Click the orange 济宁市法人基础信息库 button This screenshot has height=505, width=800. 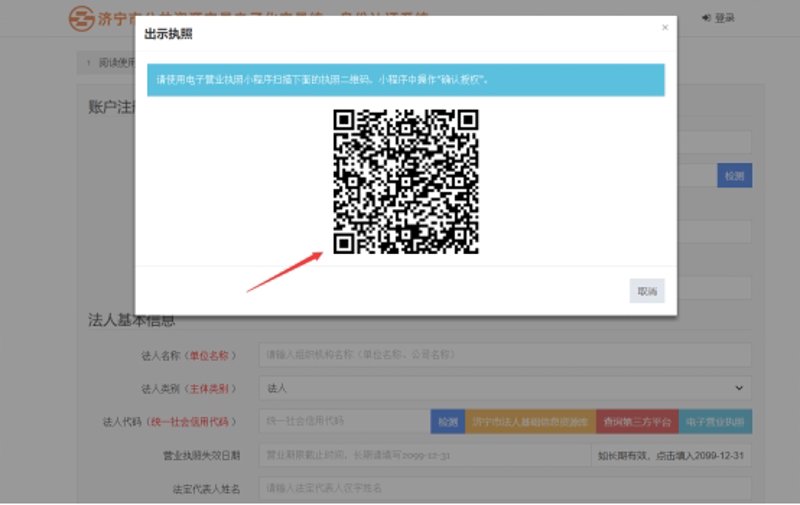pos(530,422)
